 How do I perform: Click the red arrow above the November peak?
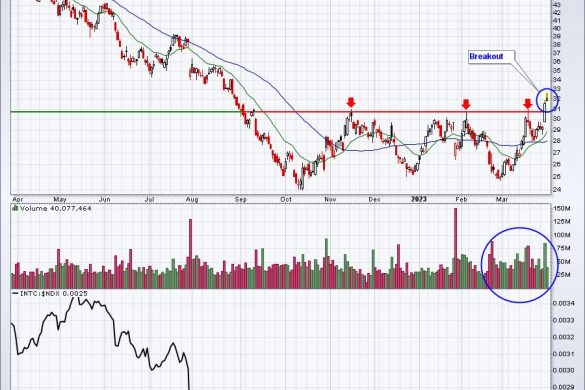[x=351, y=102]
